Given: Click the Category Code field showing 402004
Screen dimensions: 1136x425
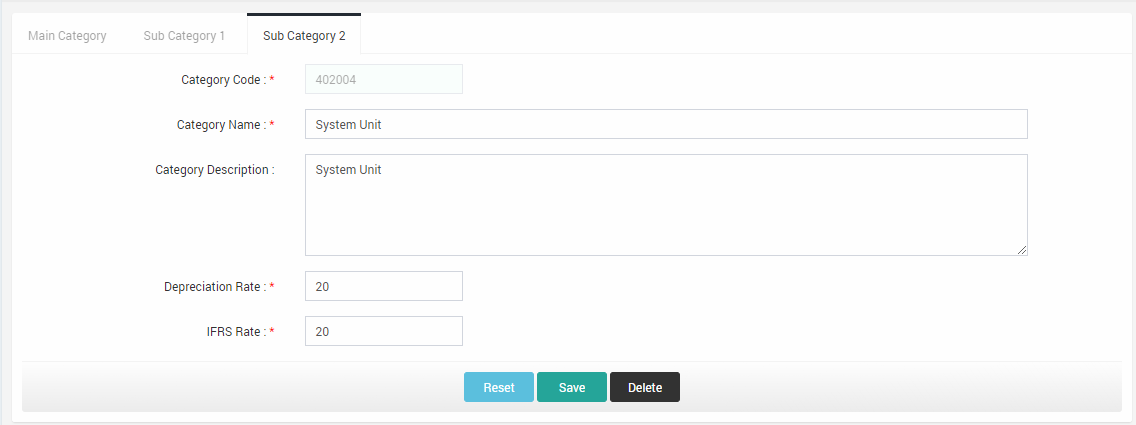Looking at the screenshot, I should (383, 80).
